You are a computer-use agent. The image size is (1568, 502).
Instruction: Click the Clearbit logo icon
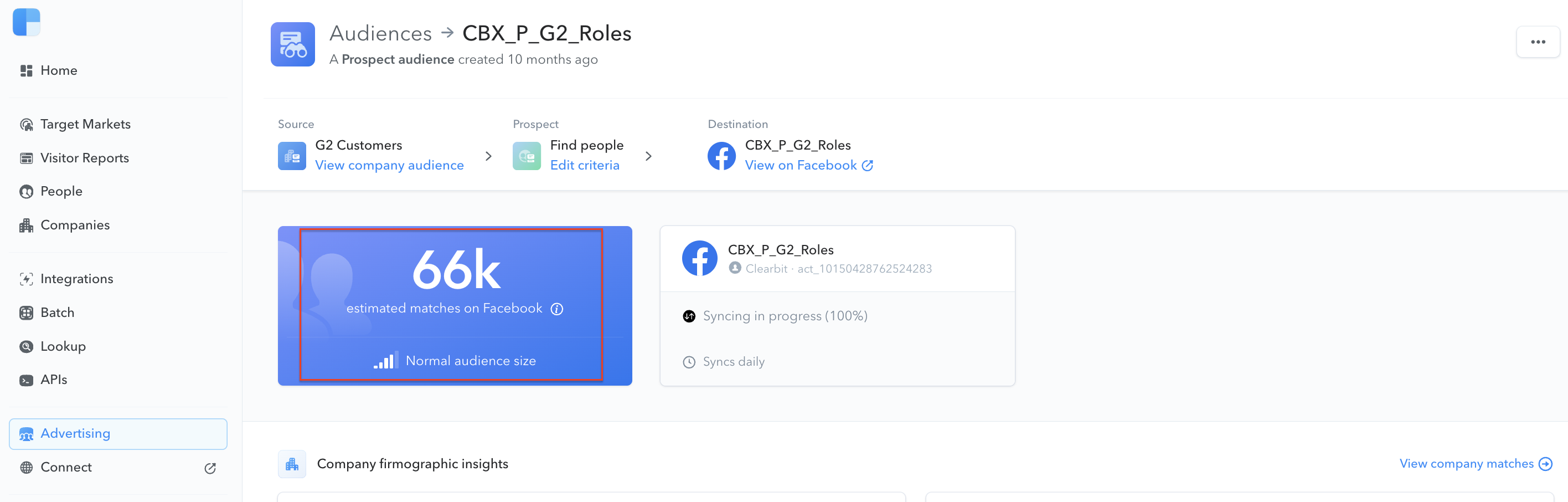[x=26, y=22]
